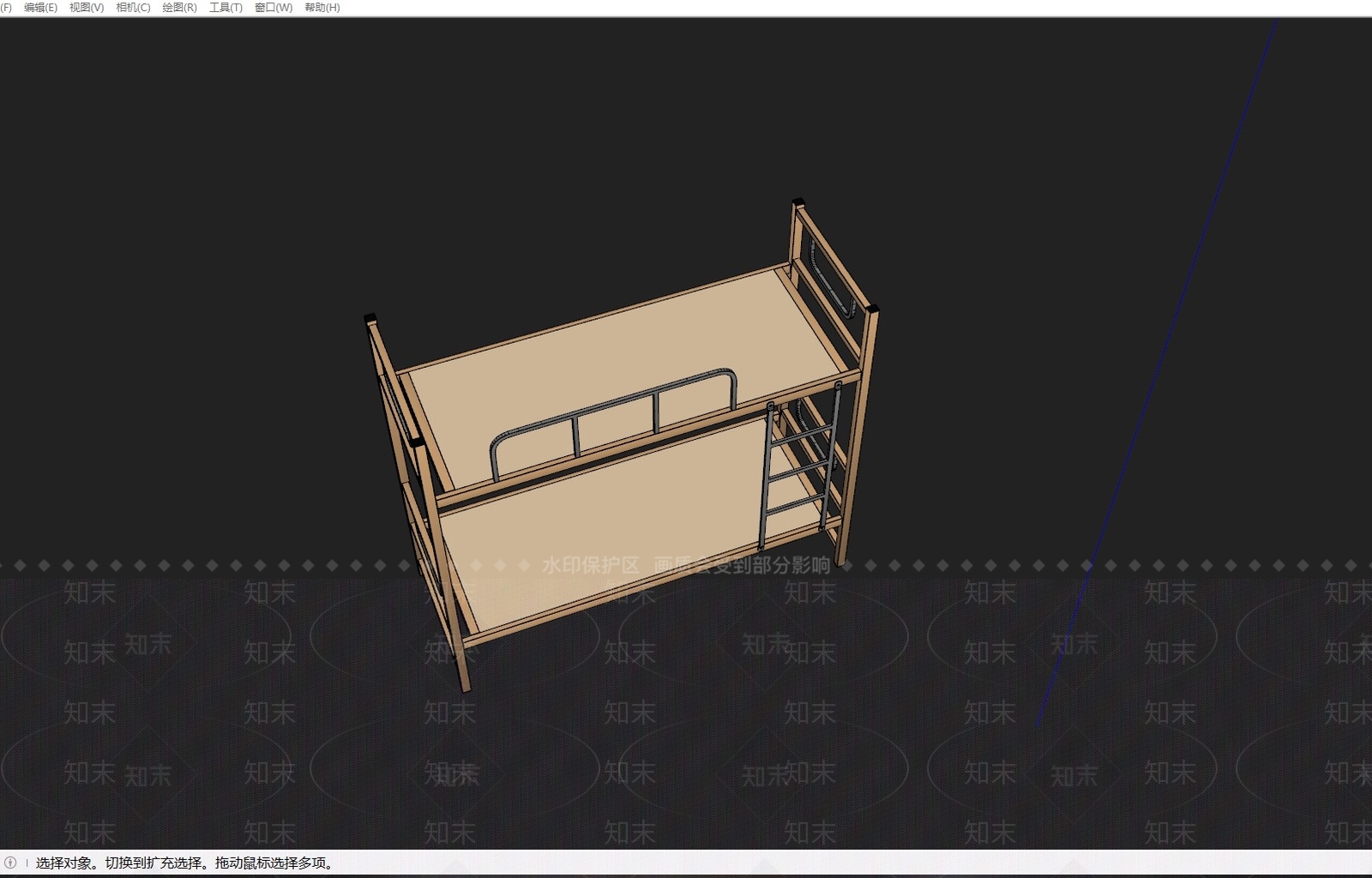This screenshot has width=1372, height=878.
Task: Open the 帮助(H) menu
Action: click(x=322, y=8)
